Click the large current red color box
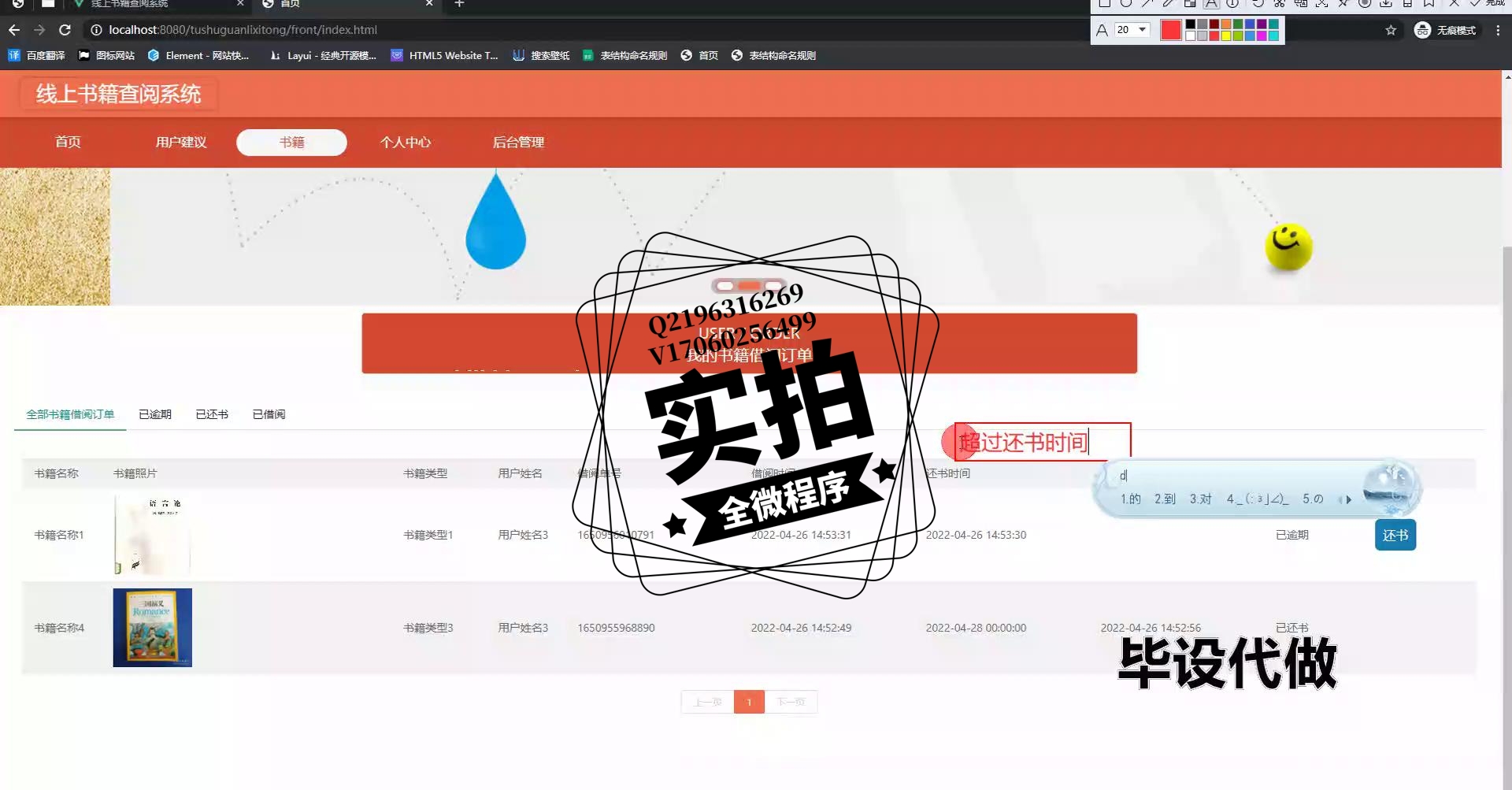This screenshot has height=790, width=1512. (1171, 30)
